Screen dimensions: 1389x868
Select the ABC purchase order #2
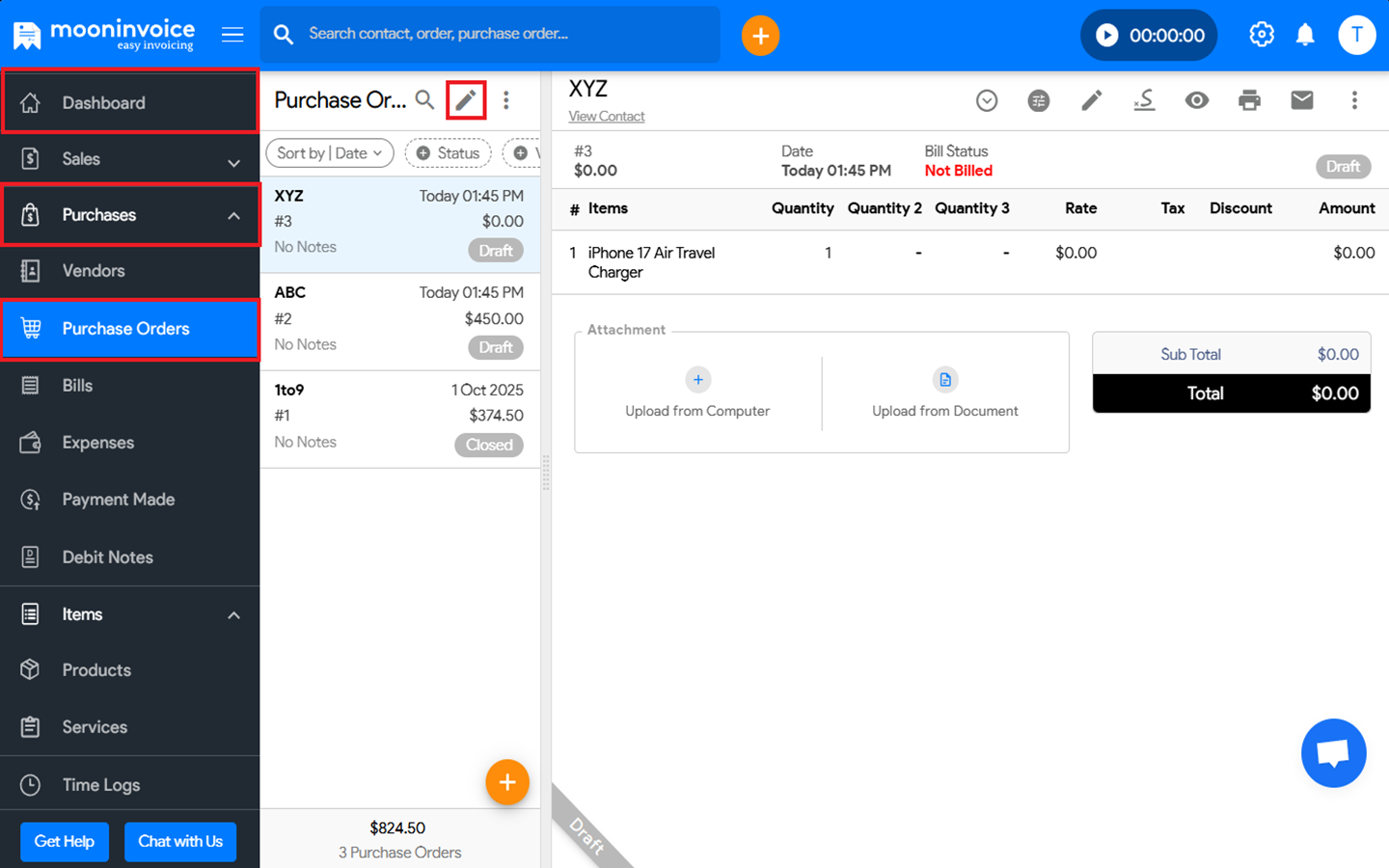tap(399, 320)
